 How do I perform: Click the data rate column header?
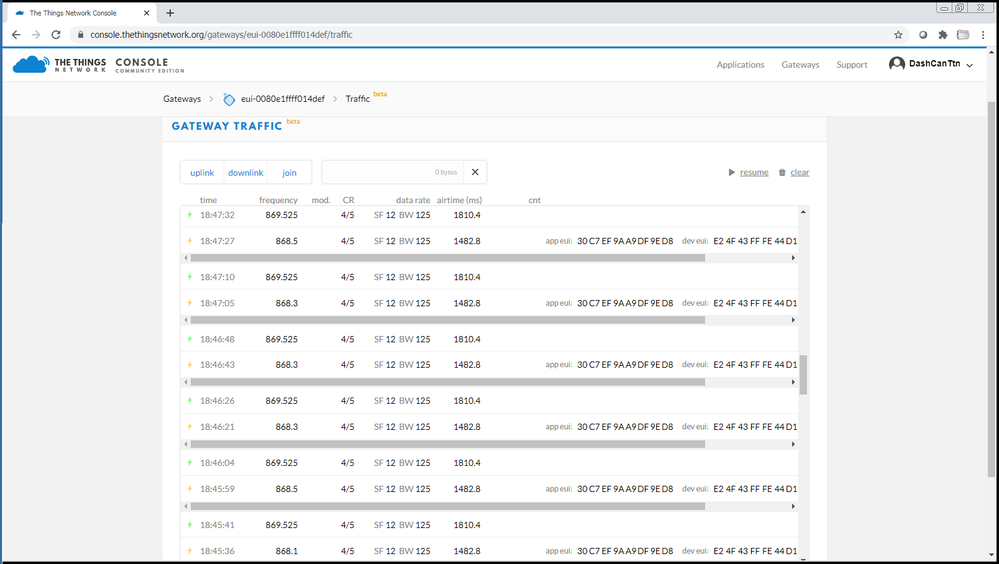pyautogui.click(x=413, y=200)
